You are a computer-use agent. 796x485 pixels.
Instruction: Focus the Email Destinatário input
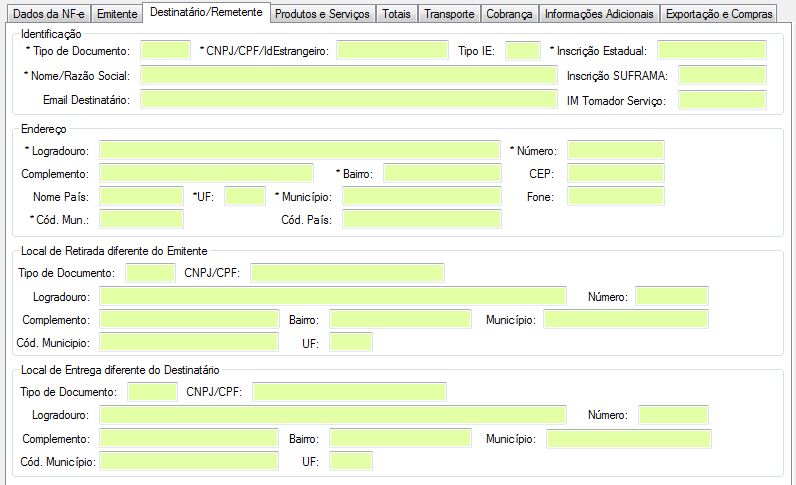pyautogui.click(x=348, y=99)
